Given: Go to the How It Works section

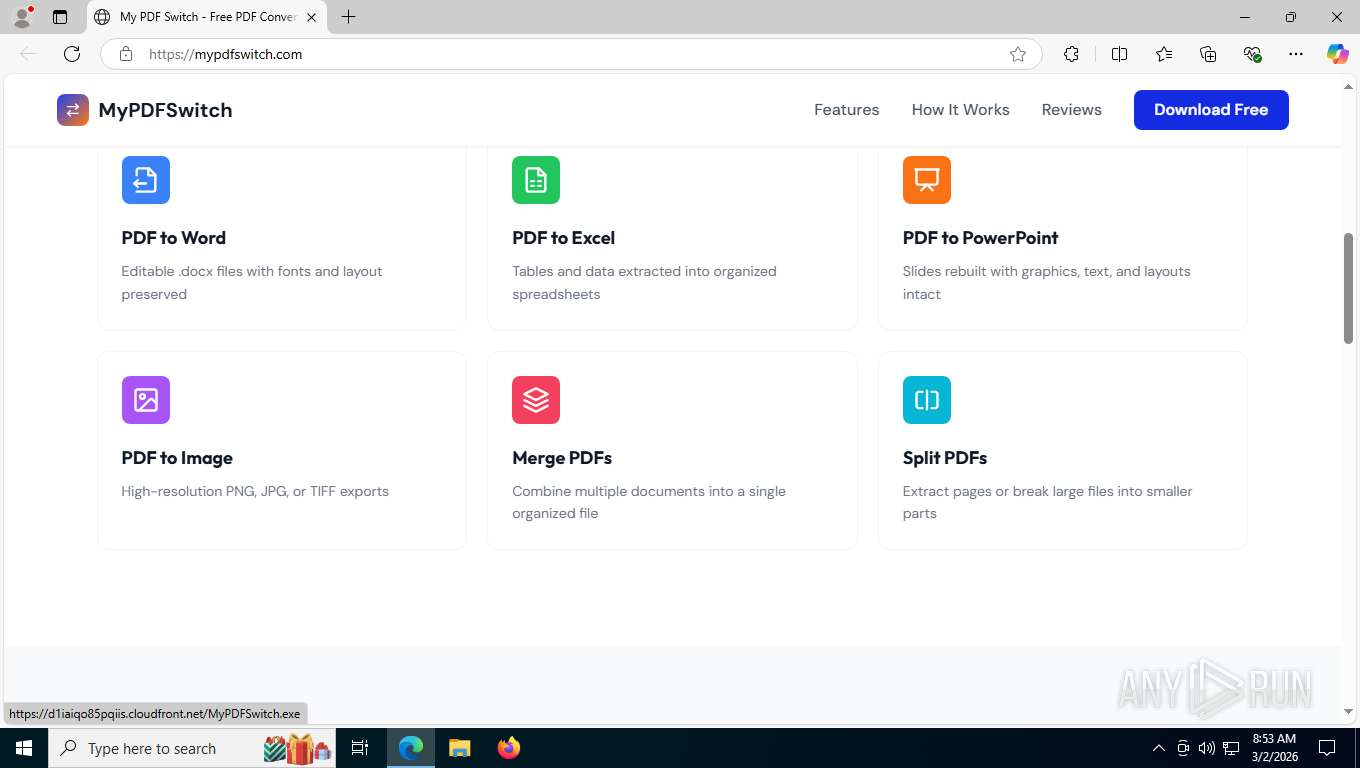Looking at the screenshot, I should click(x=961, y=110).
